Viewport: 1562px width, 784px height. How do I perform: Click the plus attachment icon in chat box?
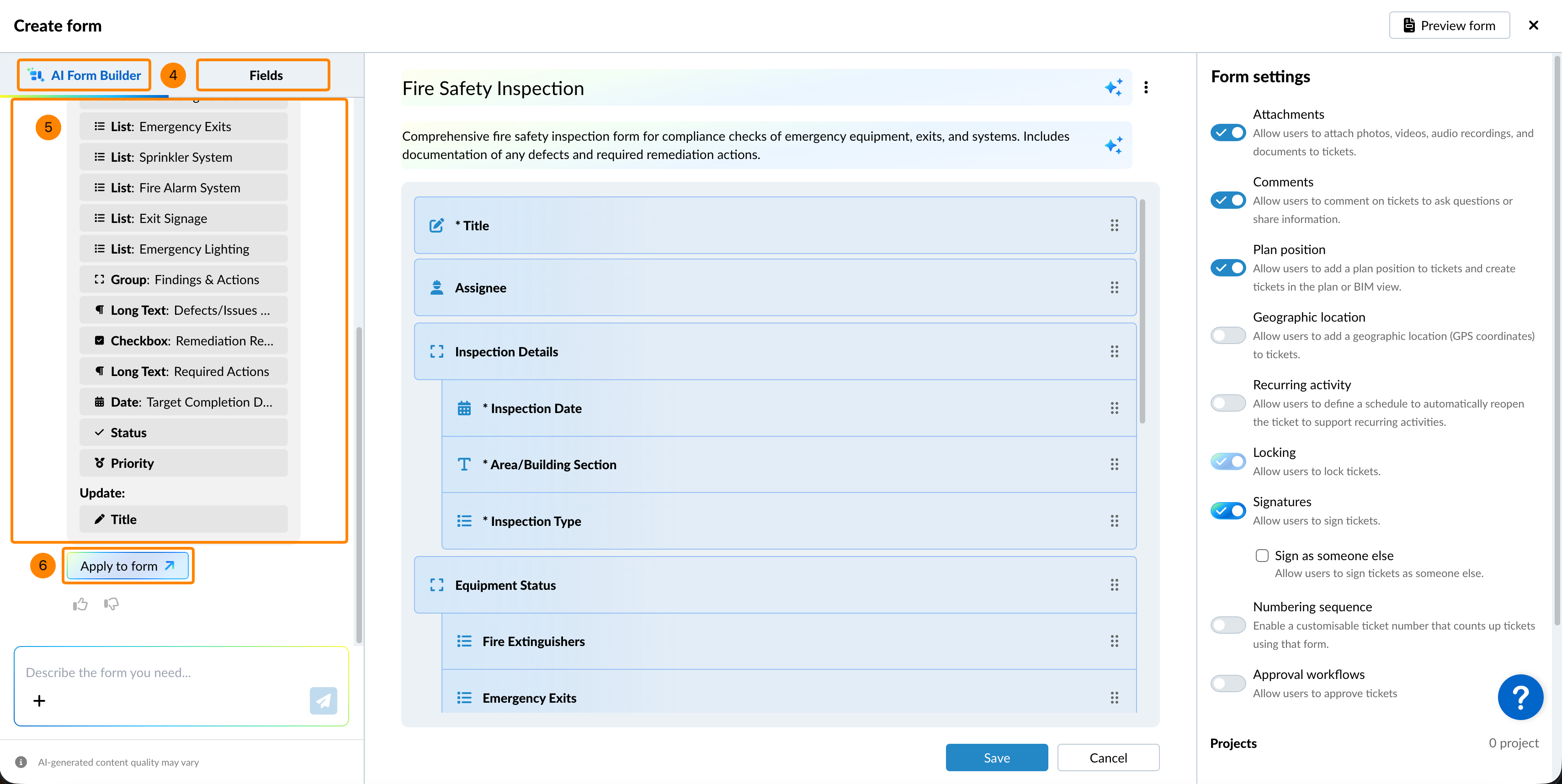click(x=39, y=701)
